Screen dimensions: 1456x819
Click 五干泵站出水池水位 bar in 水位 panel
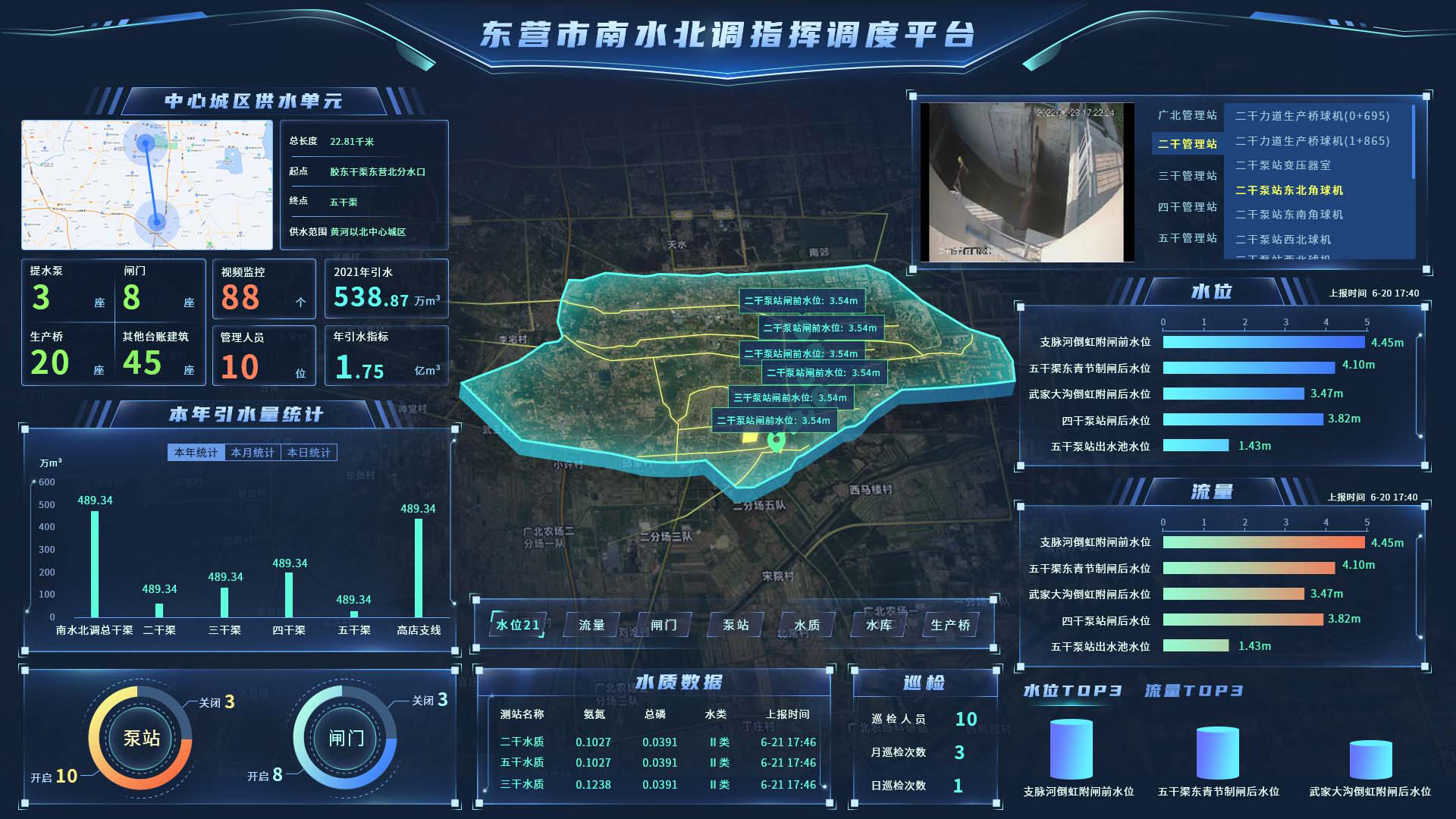[x=1196, y=446]
